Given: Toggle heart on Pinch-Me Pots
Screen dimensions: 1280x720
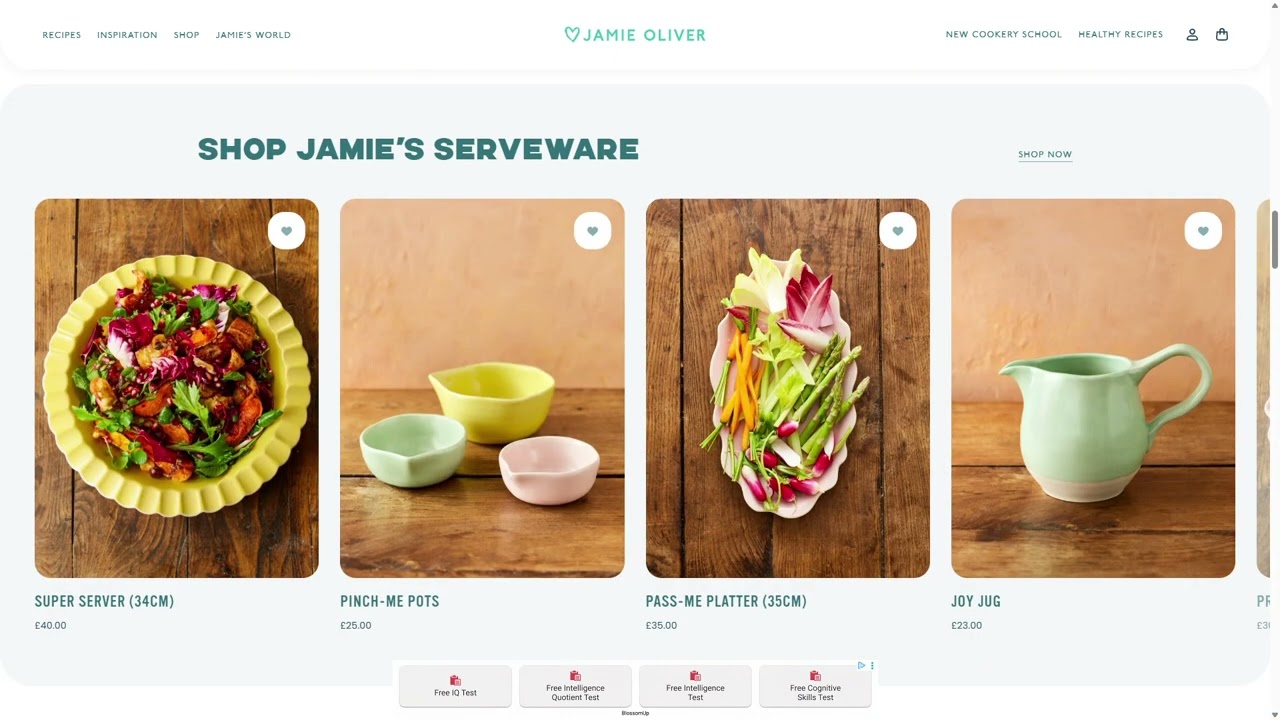Looking at the screenshot, I should tap(592, 231).
